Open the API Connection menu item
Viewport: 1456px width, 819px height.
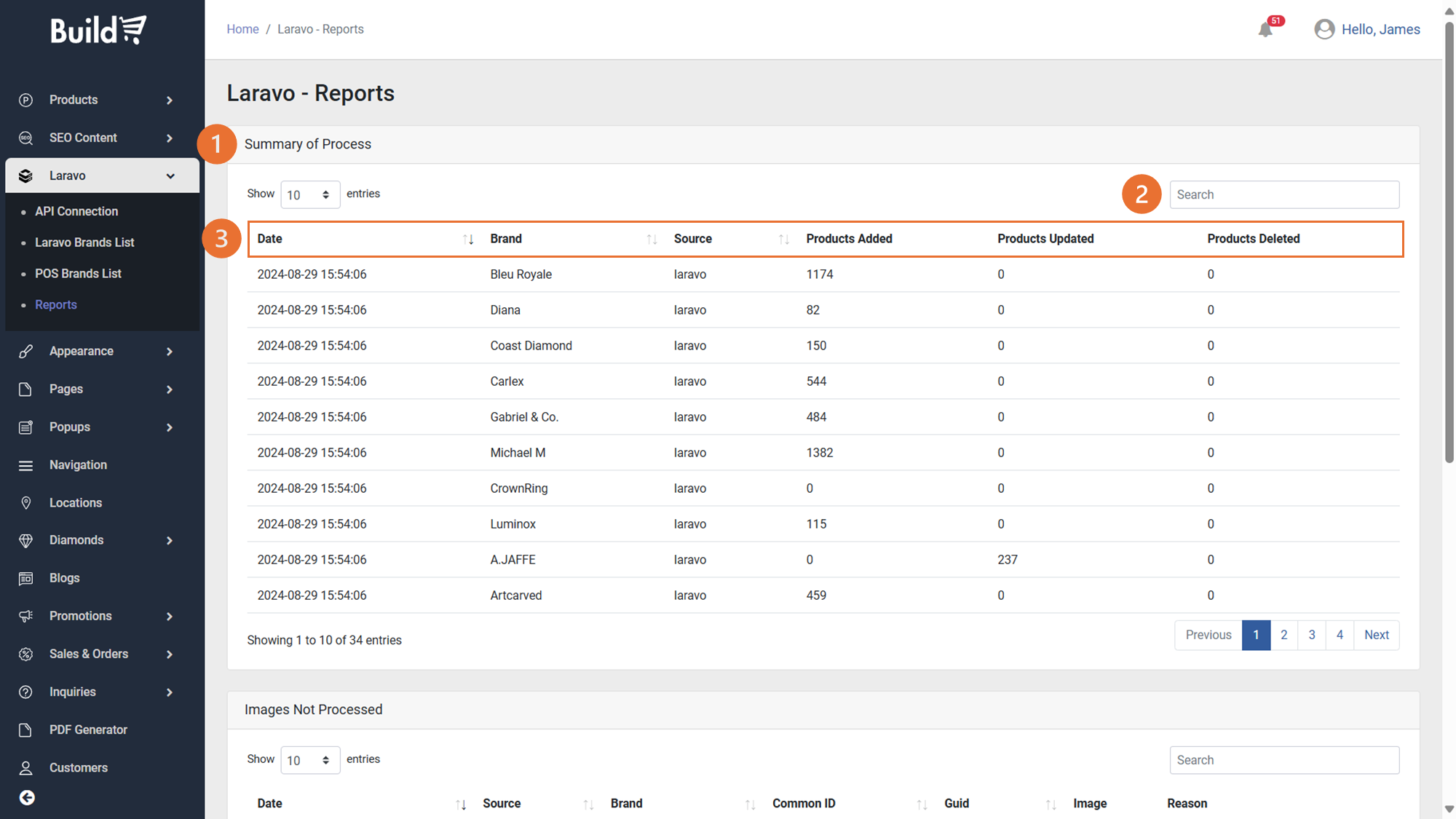pyautogui.click(x=76, y=211)
